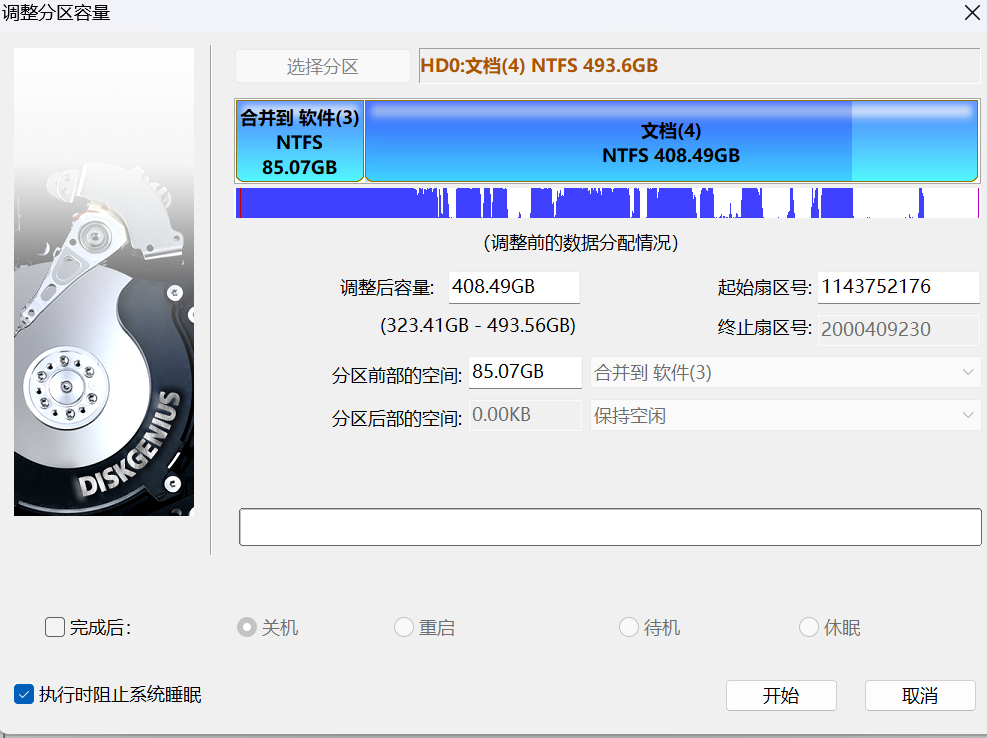987x738 pixels.
Task: Click the 终止扇区号 field showing 2000409230
Action: click(899, 329)
